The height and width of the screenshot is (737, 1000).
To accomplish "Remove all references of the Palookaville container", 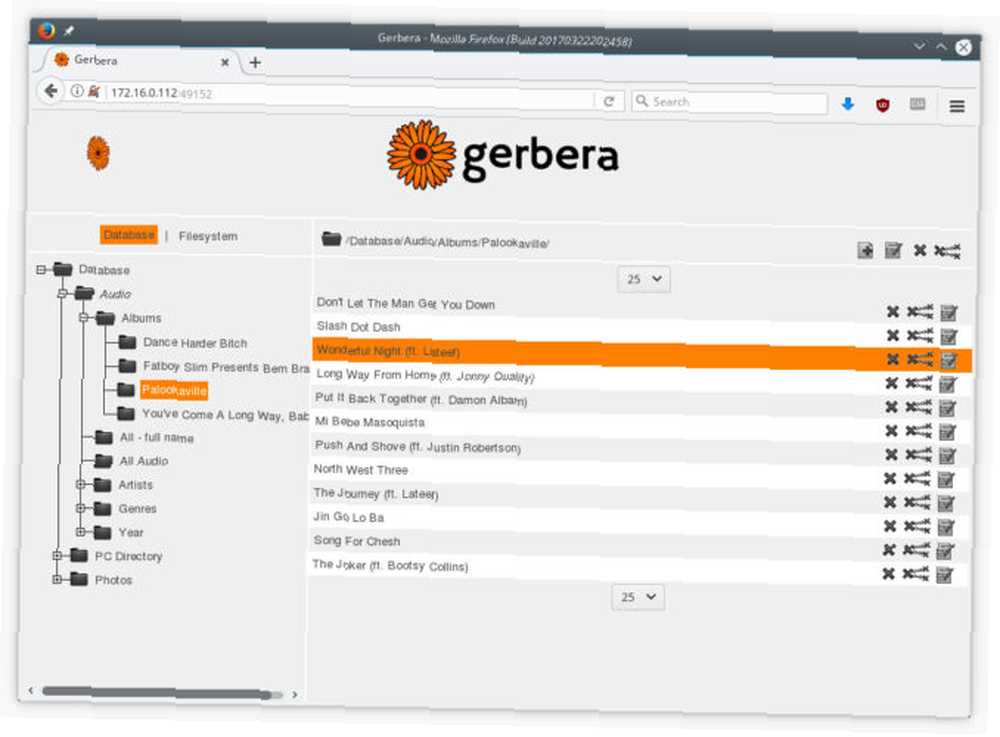I will pyautogui.click(x=947, y=251).
